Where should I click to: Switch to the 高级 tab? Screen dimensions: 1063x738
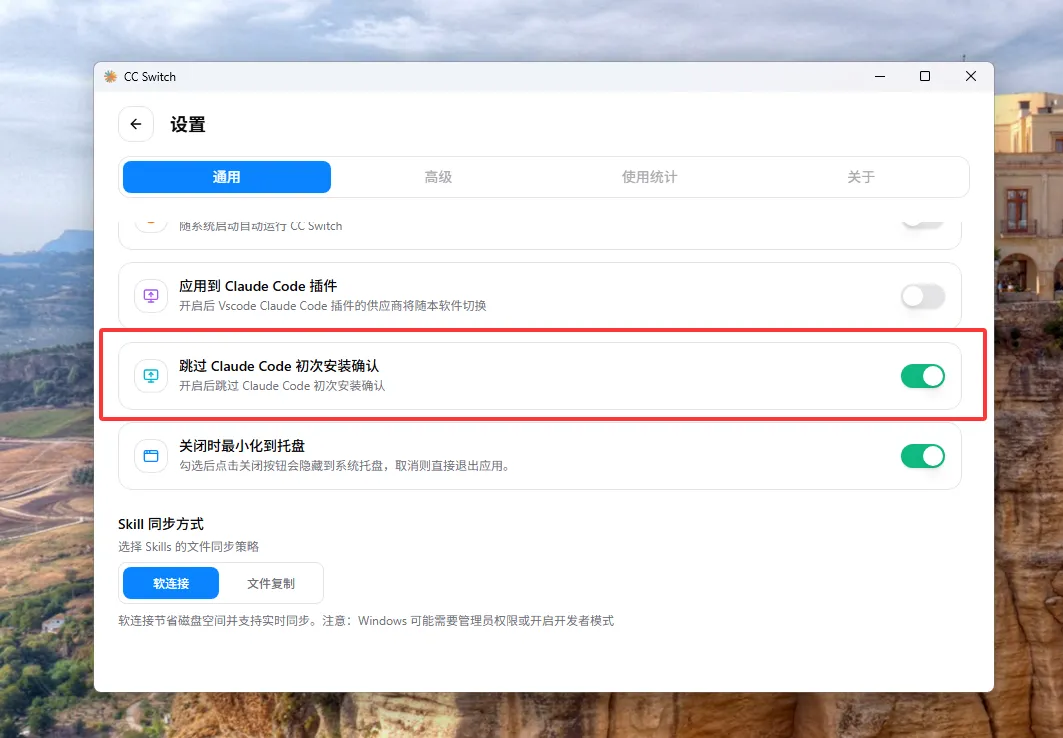[438, 177]
